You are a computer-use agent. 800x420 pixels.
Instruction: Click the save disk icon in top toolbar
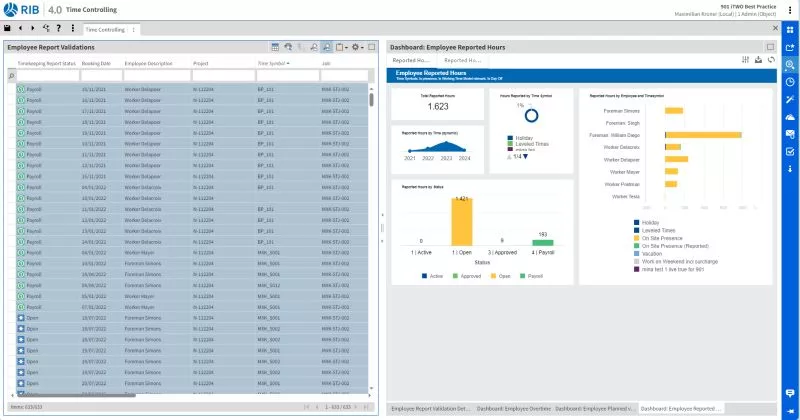point(7,28)
